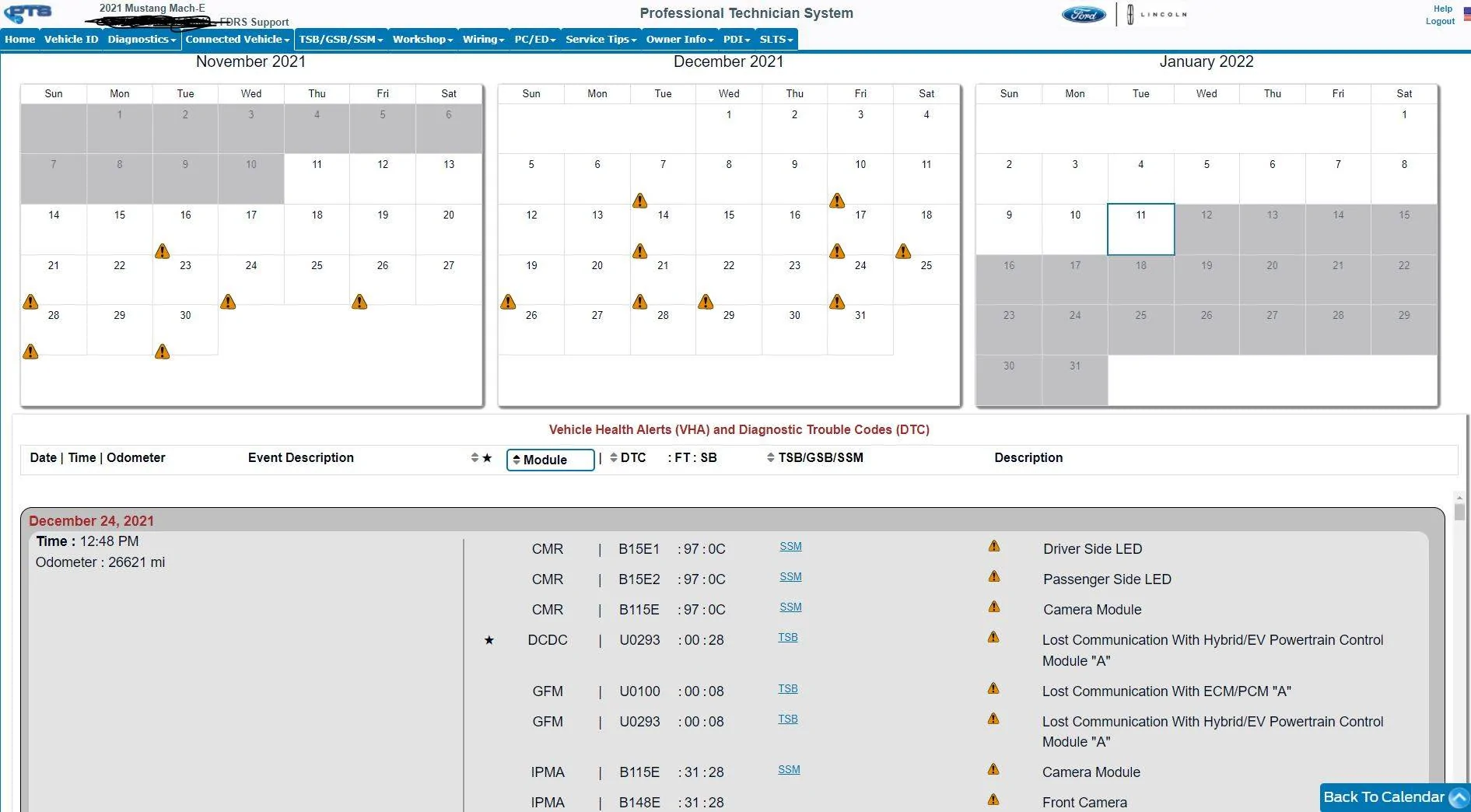
Task: Sort the list by Module
Action: [551, 460]
